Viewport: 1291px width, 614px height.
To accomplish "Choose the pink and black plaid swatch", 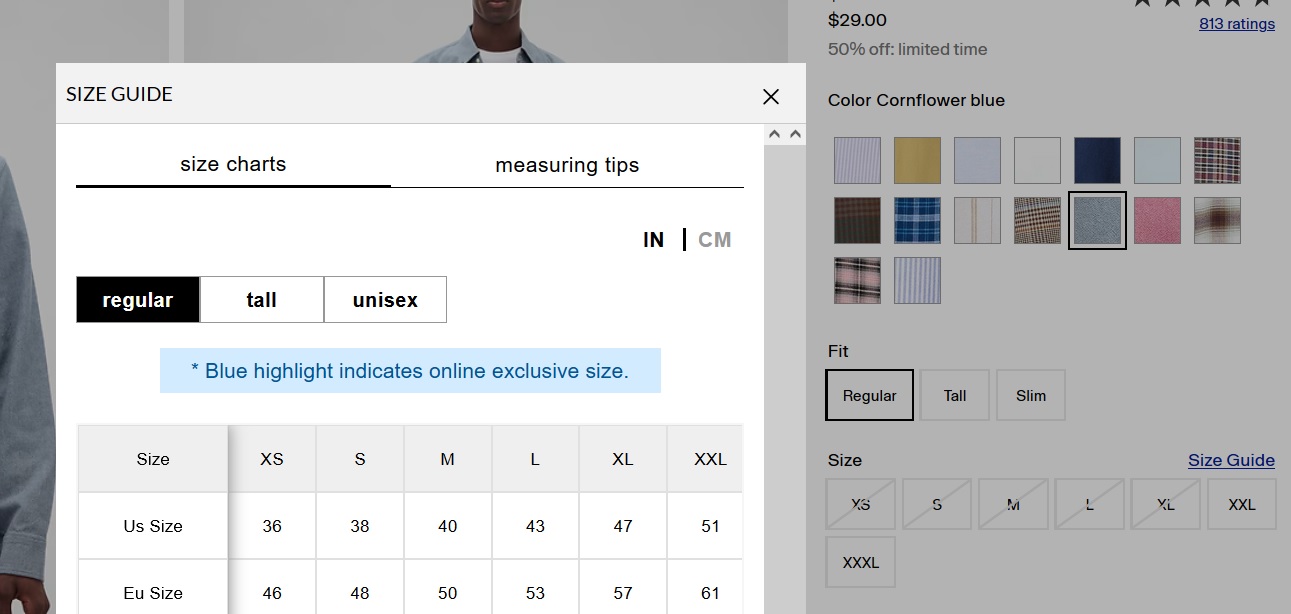I will click(x=857, y=280).
